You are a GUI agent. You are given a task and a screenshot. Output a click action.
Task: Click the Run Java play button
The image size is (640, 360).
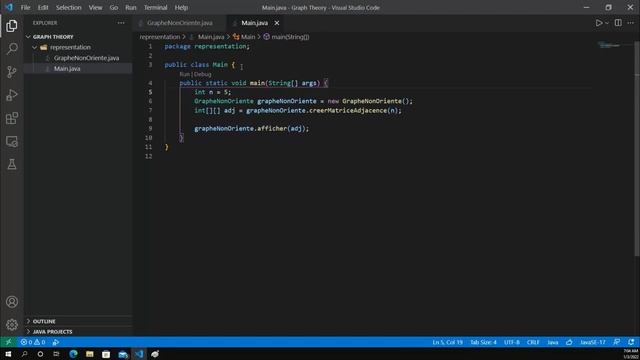coord(598,23)
